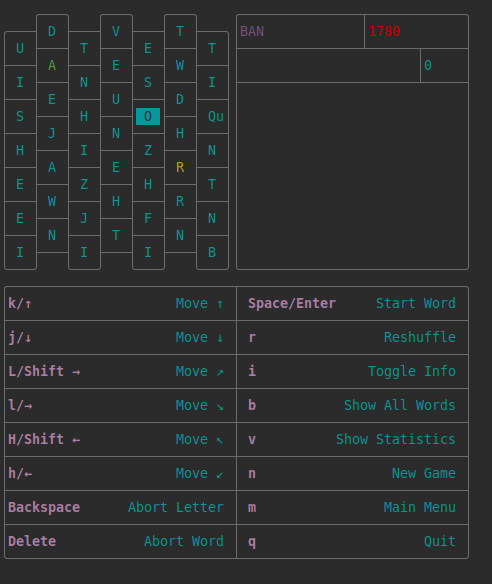
Task: Select the D tile above green A
Action: pyautogui.click(x=52, y=31)
